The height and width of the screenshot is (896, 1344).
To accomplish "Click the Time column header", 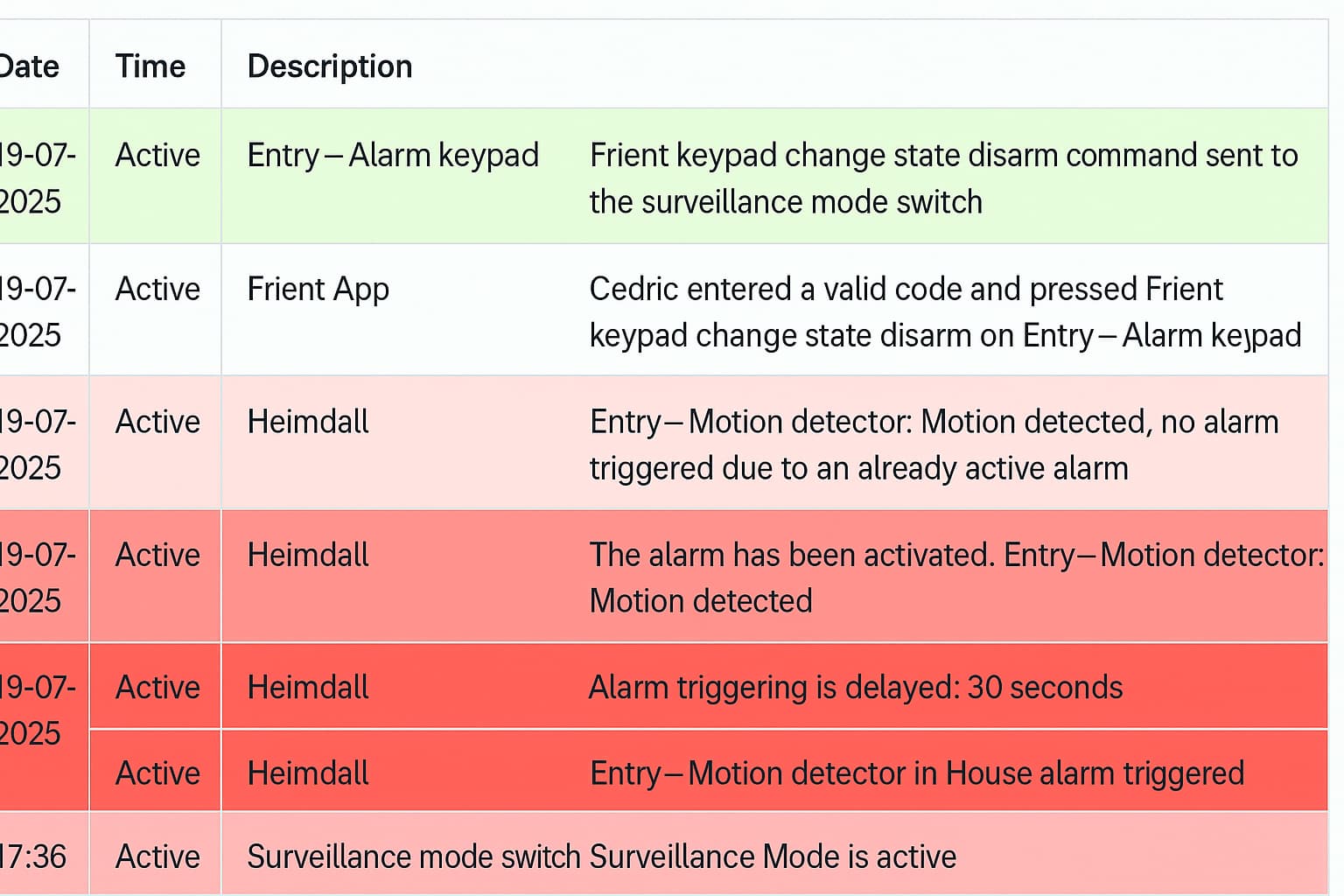I will tap(150, 66).
